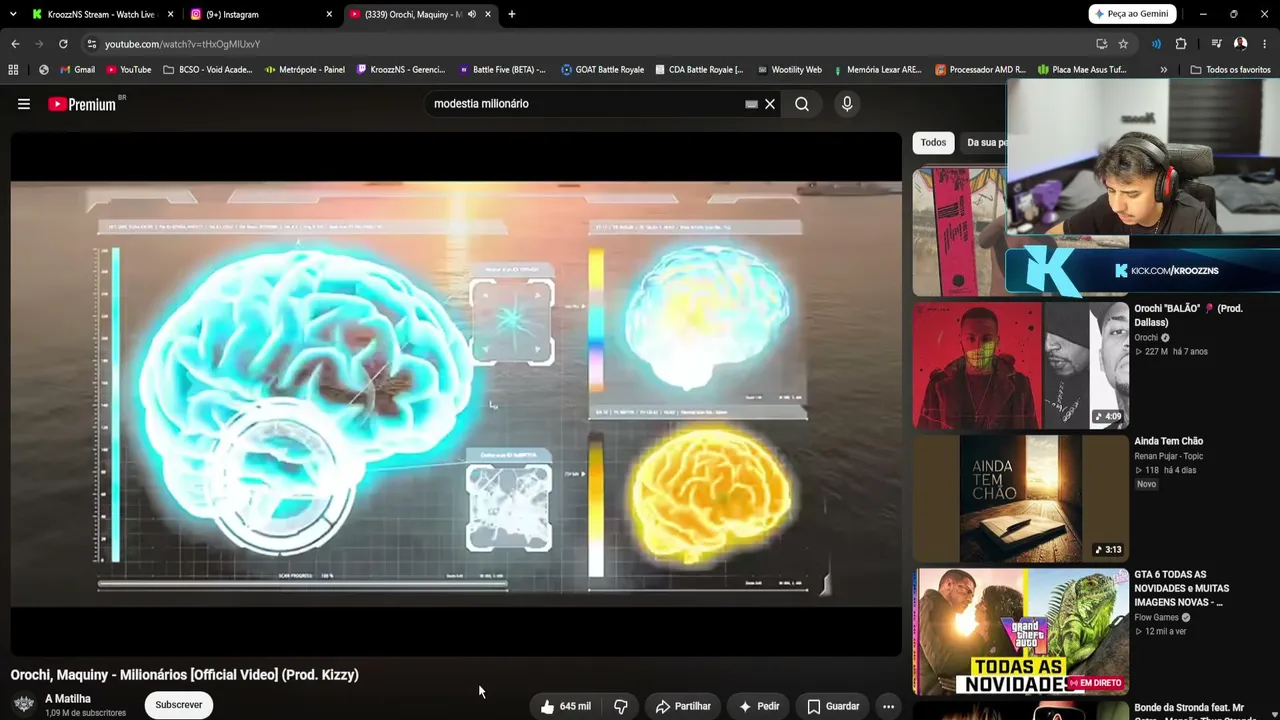
Task: Open the tab search dropdown arrow
Action: (x=12, y=14)
